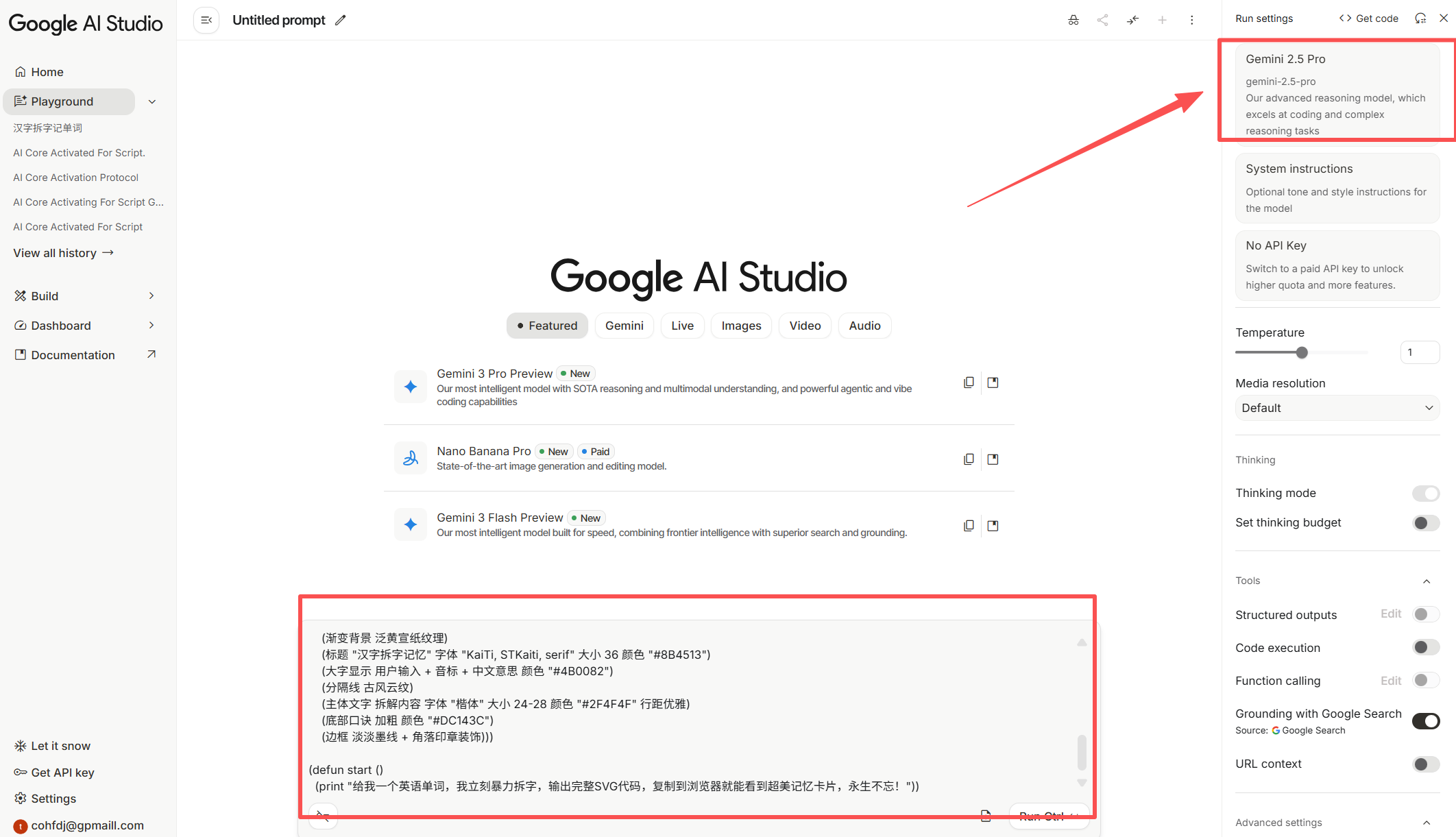Click the compare mode arrows icon
The image size is (1456, 837).
(x=1132, y=20)
